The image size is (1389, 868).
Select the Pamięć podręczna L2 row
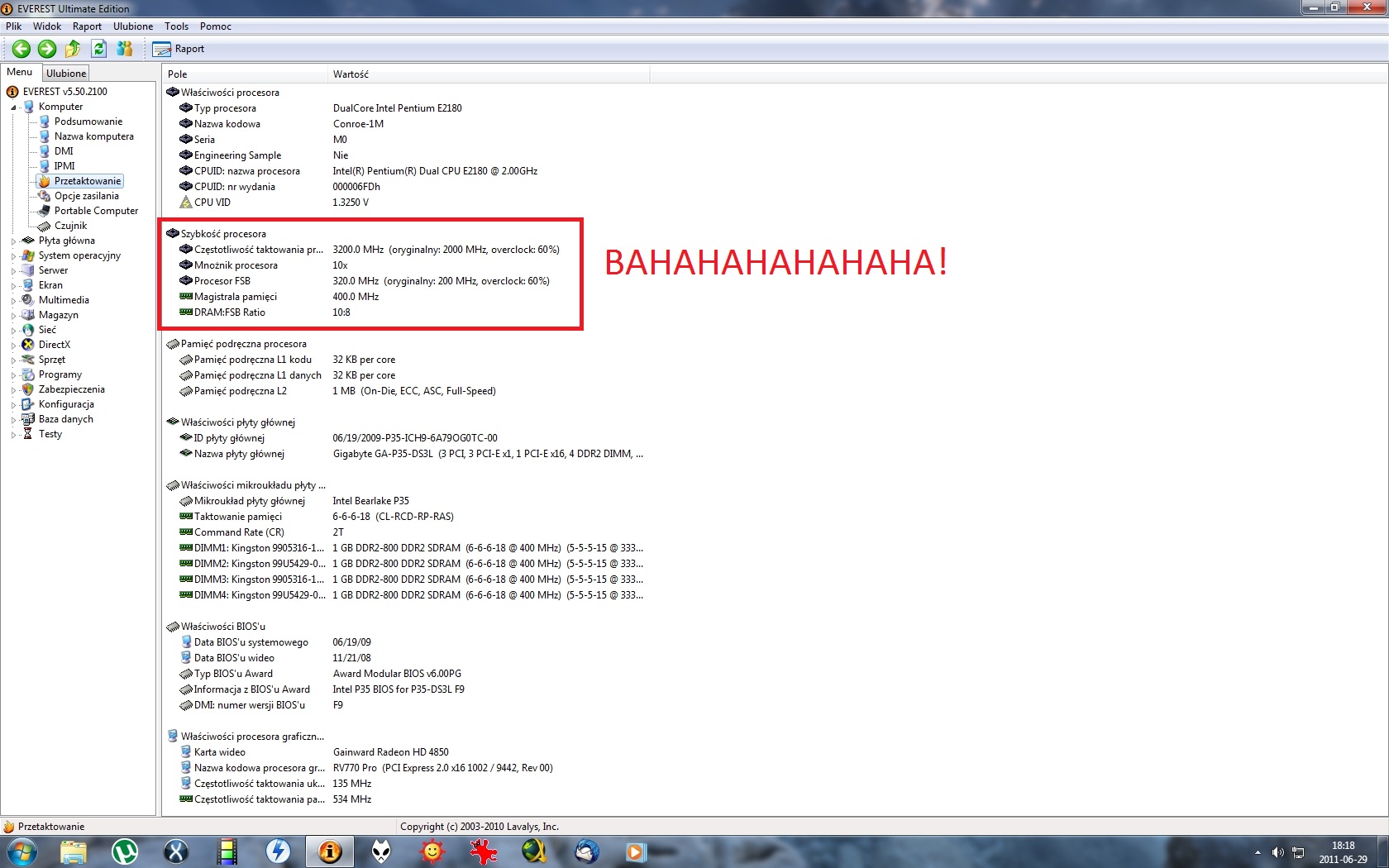tap(405, 391)
